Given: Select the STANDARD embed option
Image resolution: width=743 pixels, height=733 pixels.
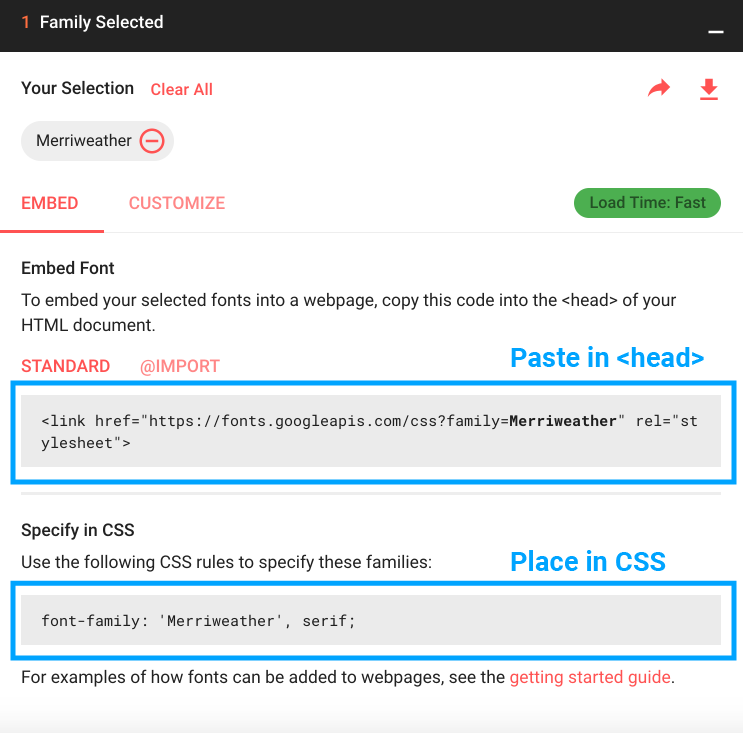Looking at the screenshot, I should click(65, 366).
